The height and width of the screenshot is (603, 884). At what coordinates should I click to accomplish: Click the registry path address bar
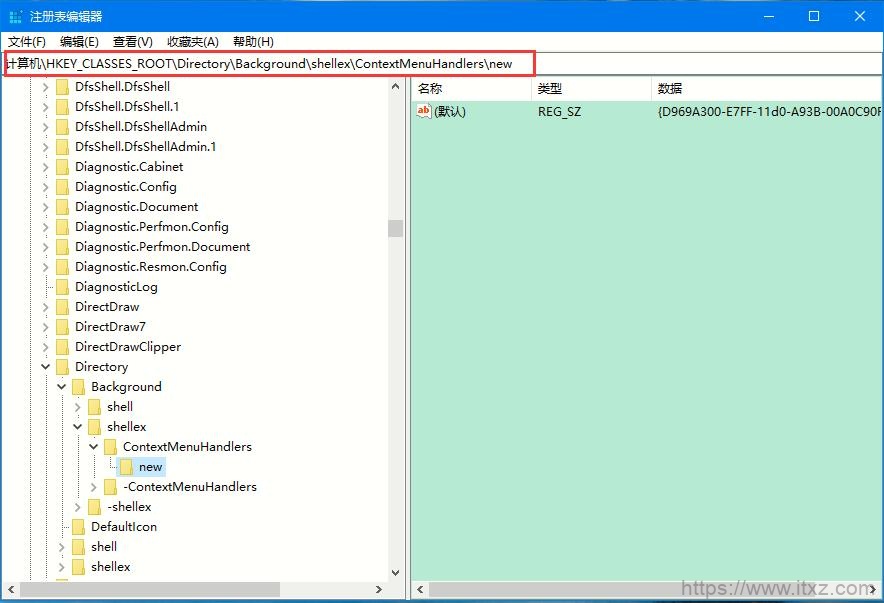[442, 64]
